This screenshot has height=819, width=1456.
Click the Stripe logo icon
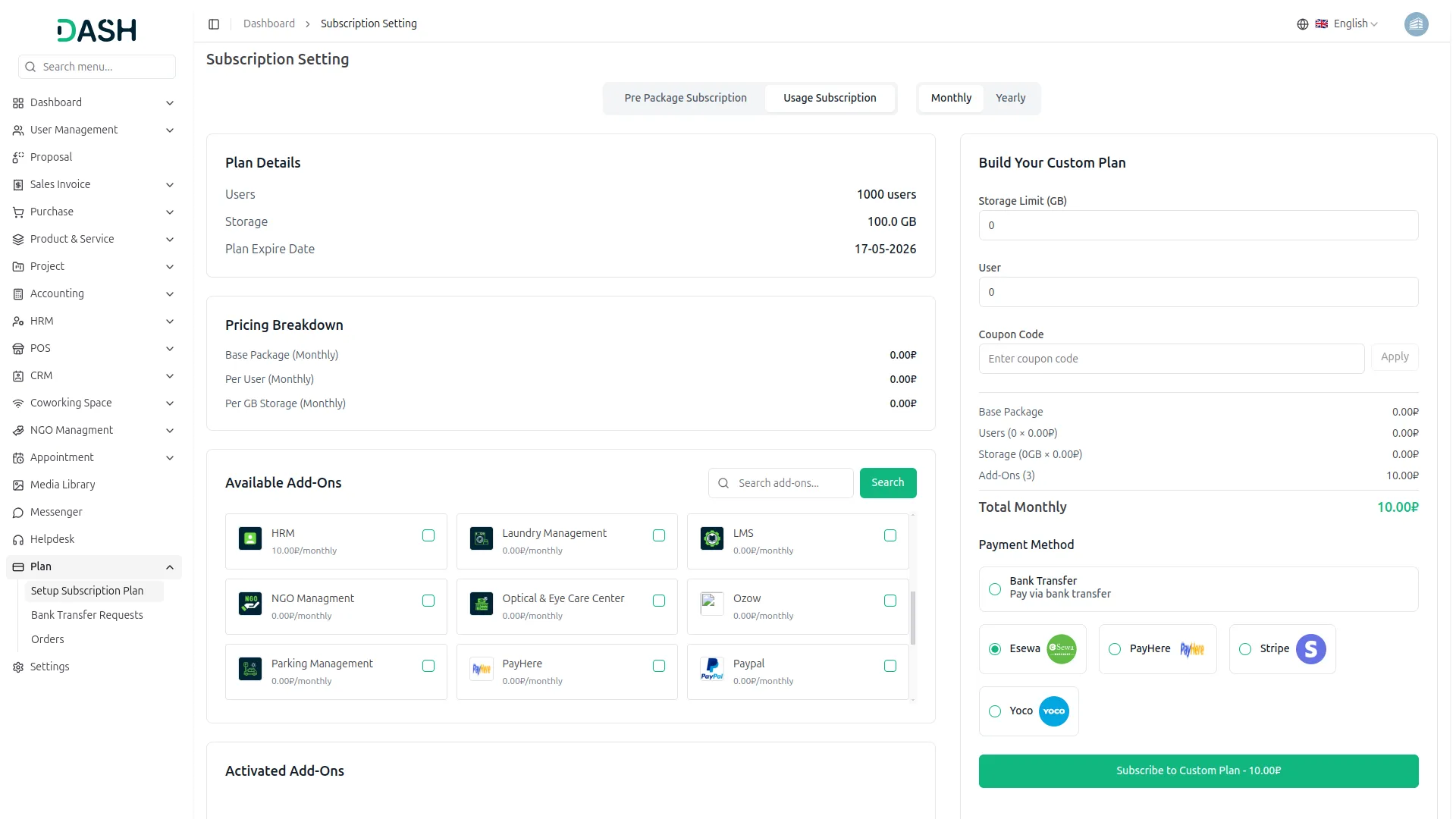tap(1310, 649)
